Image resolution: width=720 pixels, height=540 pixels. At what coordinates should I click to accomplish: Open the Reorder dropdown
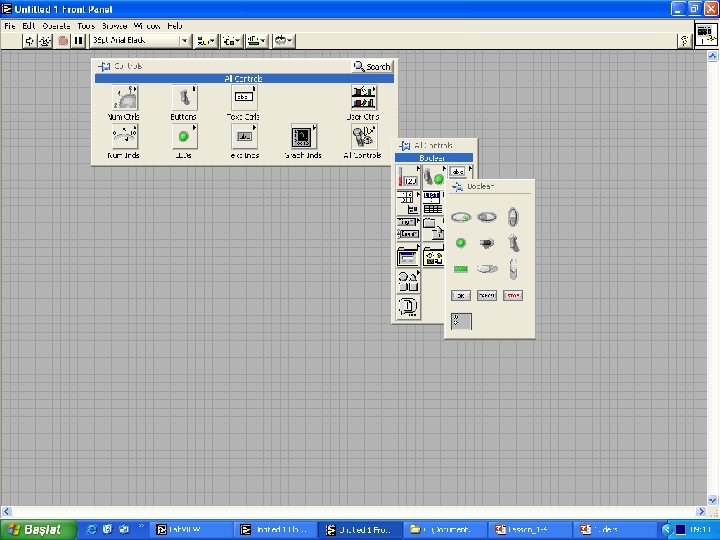click(283, 41)
